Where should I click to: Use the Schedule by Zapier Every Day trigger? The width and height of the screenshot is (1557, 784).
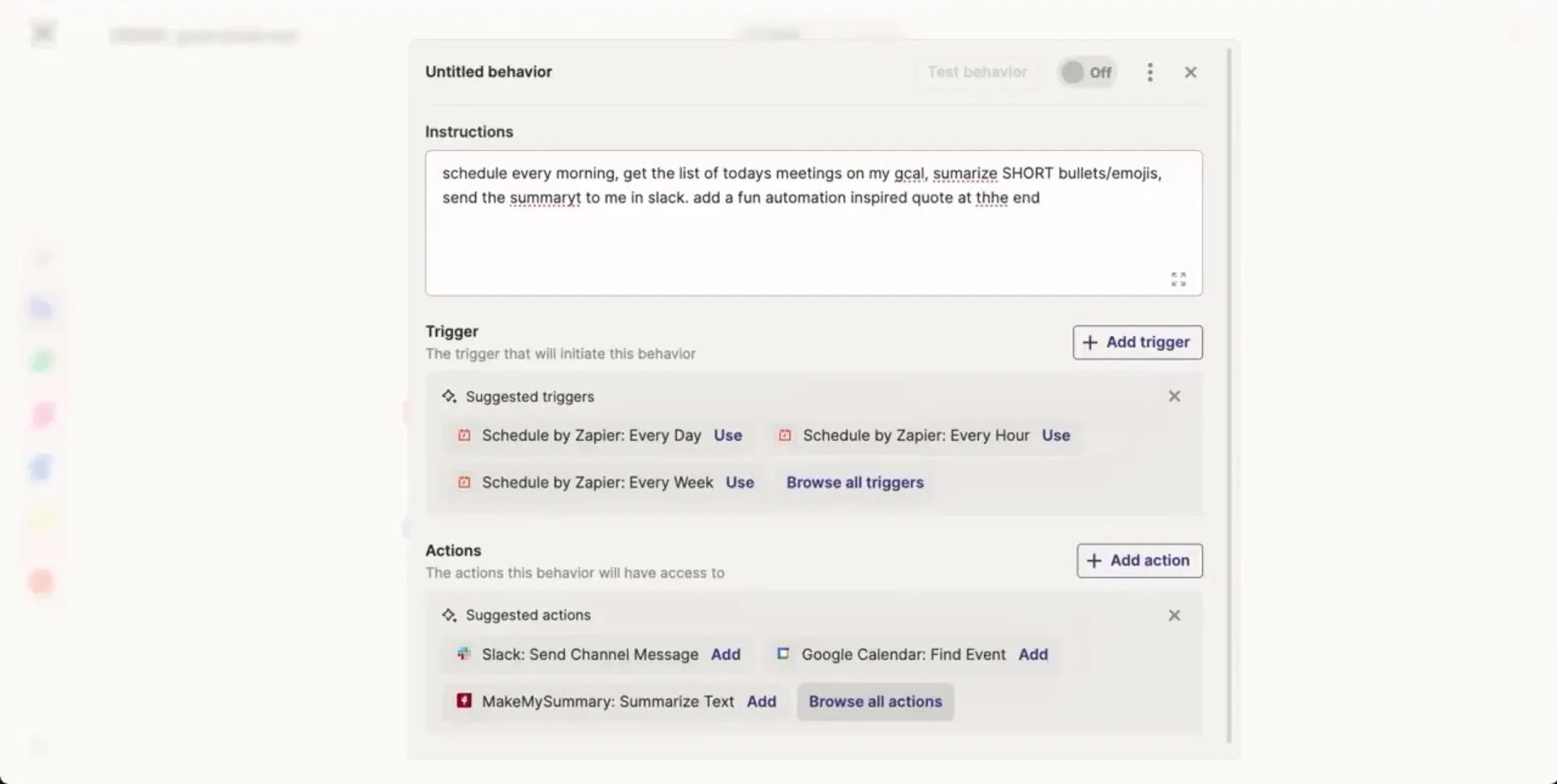tap(727, 435)
